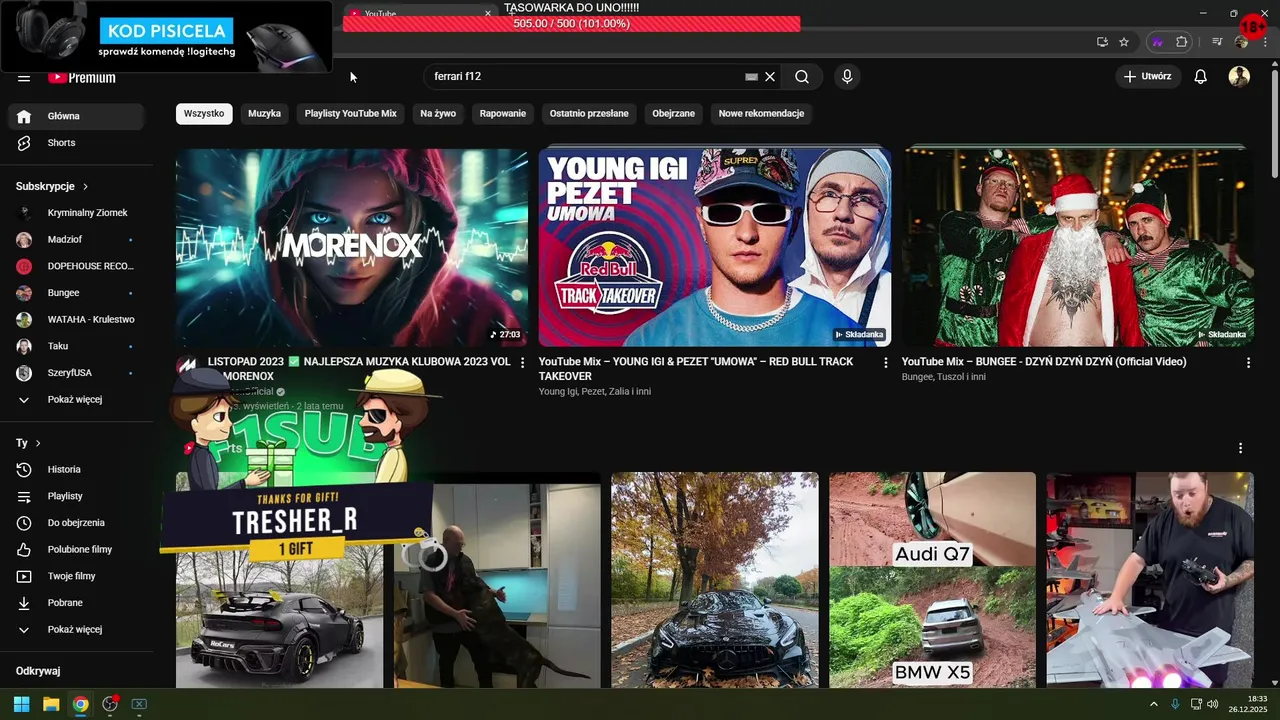
Task: Select the Ostatnio przesłane chip
Action: tap(589, 113)
